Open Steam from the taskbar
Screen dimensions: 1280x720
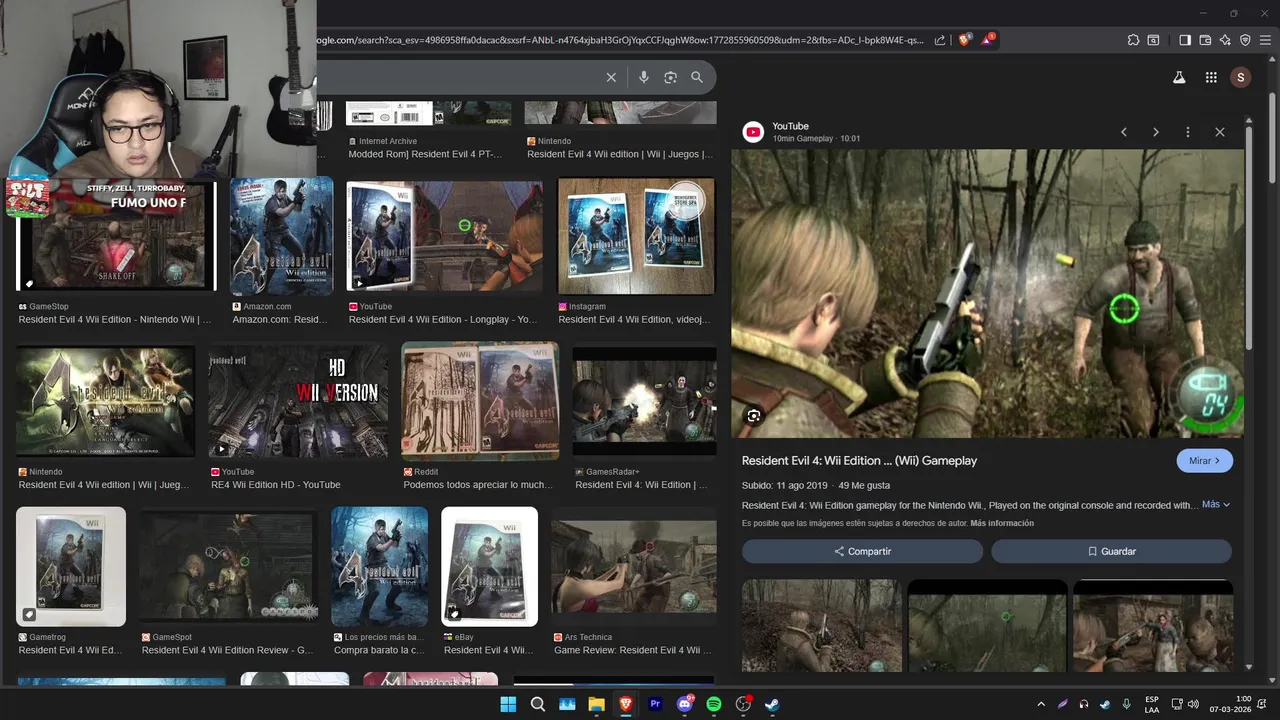coord(772,704)
